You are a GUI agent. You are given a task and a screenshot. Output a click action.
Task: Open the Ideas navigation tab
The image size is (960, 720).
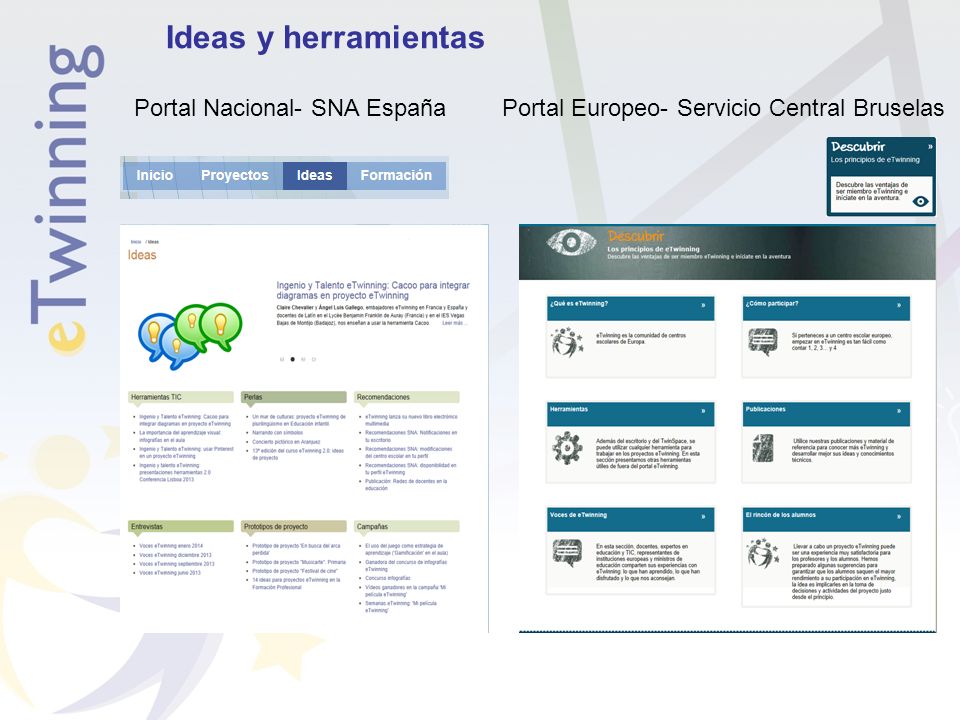click(315, 175)
